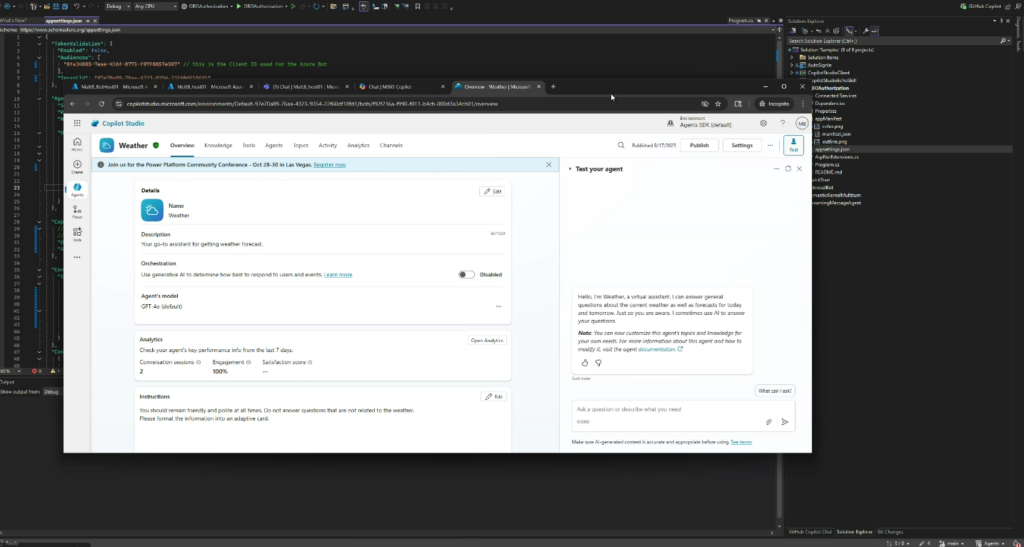
Task: Edit the agent Details
Action: 492,191
